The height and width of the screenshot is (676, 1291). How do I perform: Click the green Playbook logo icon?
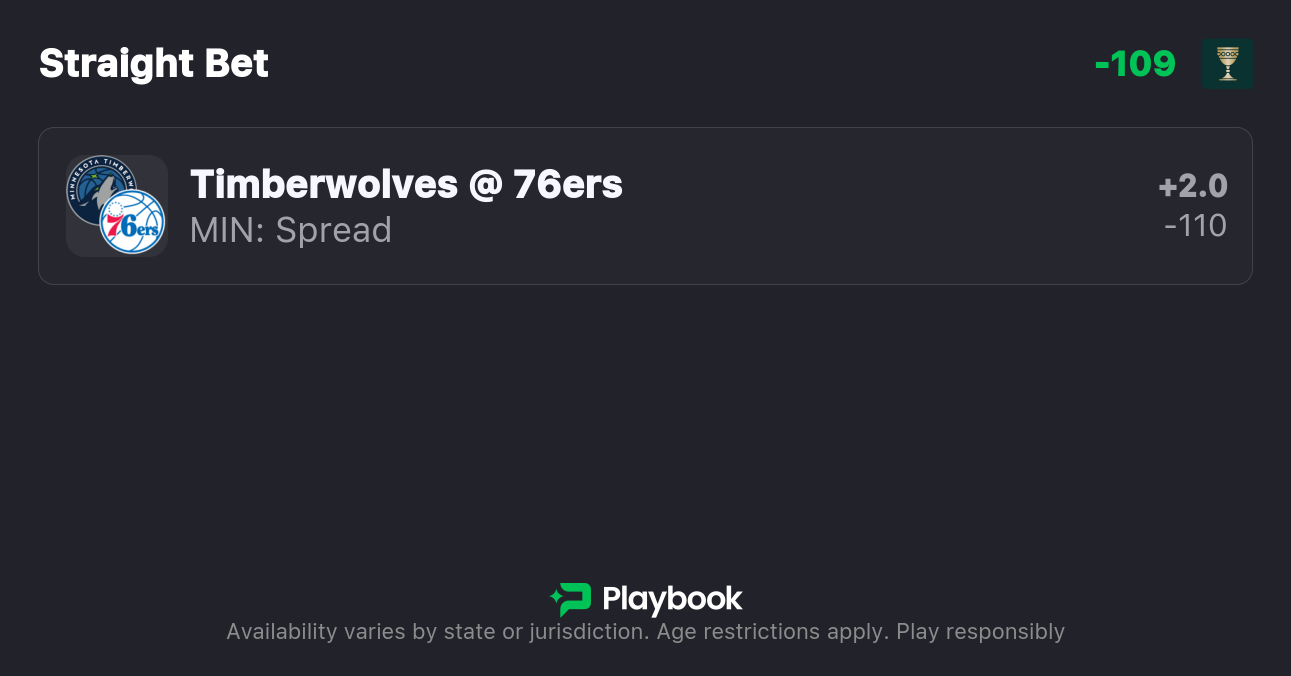(x=571, y=599)
